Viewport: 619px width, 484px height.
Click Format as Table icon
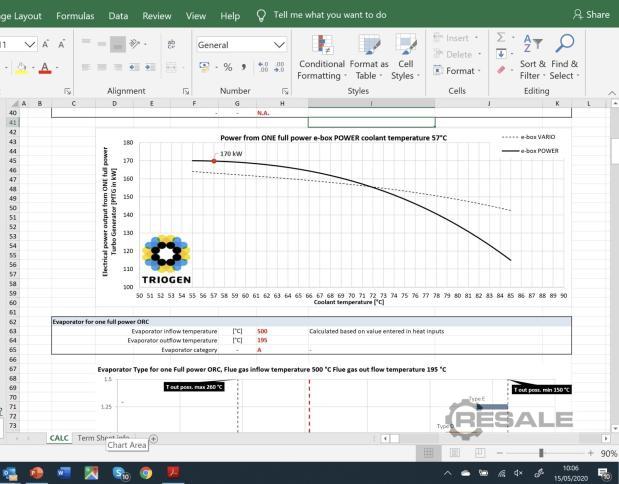pyautogui.click(x=366, y=58)
